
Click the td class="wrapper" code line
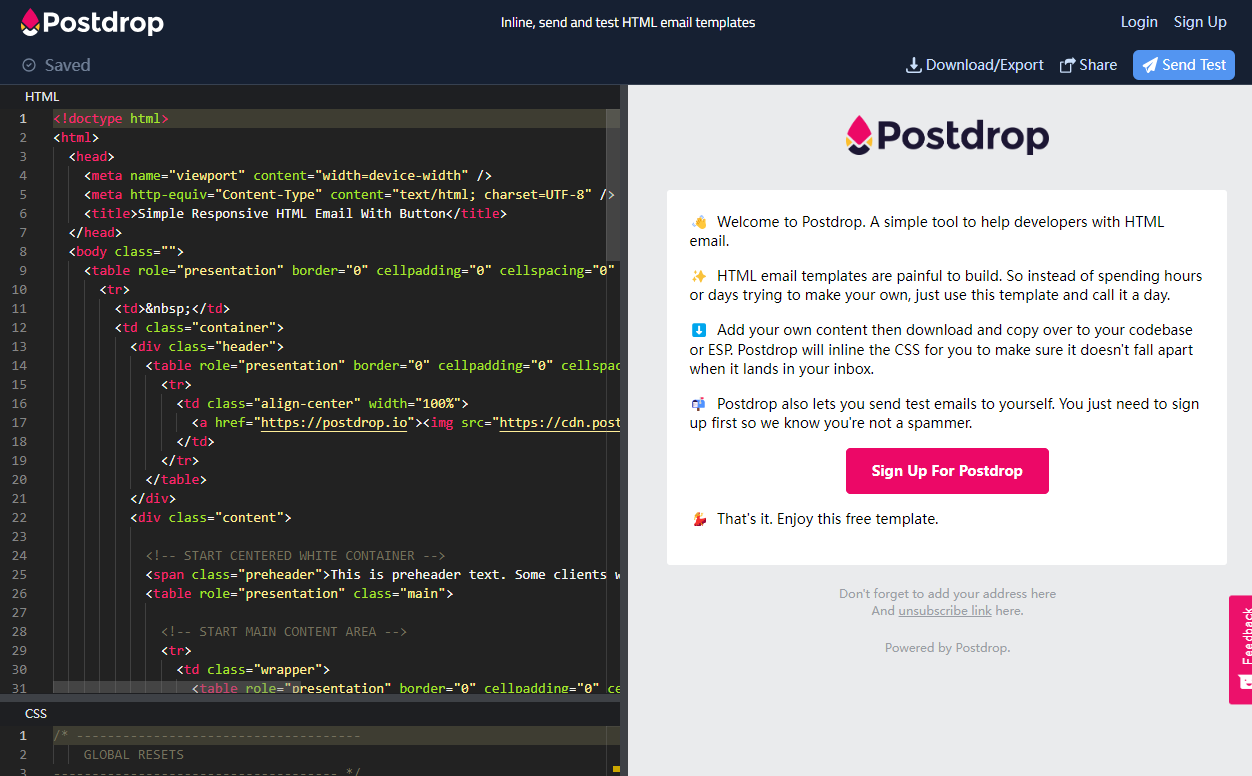(253, 669)
